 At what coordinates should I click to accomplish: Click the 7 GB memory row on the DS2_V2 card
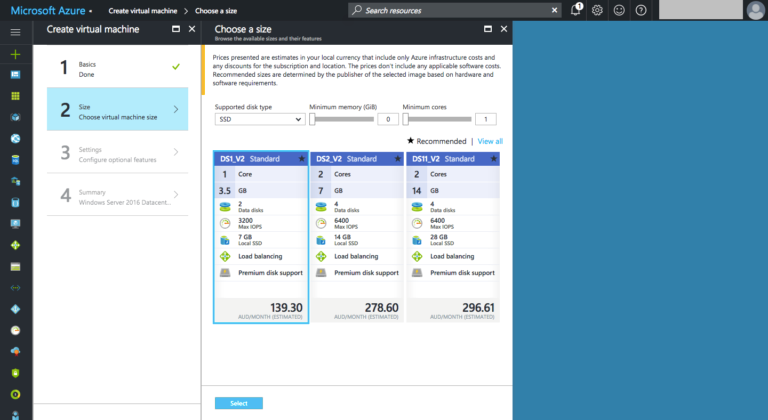[357, 191]
